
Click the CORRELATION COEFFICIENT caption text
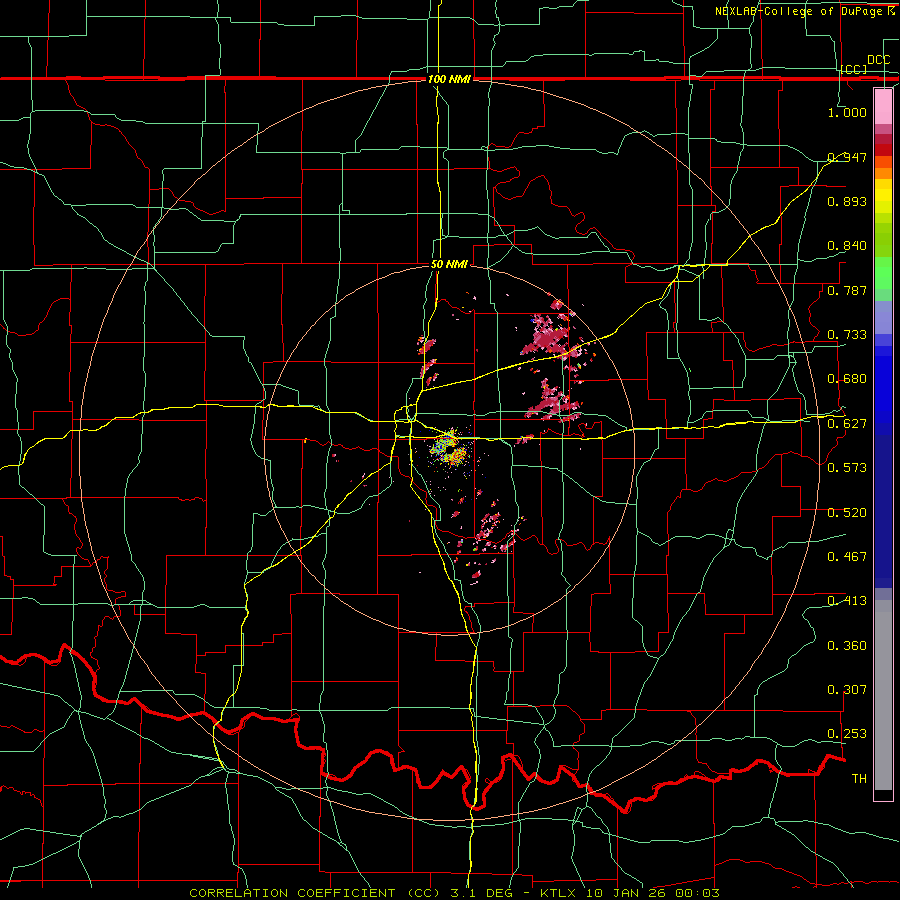pos(292,893)
